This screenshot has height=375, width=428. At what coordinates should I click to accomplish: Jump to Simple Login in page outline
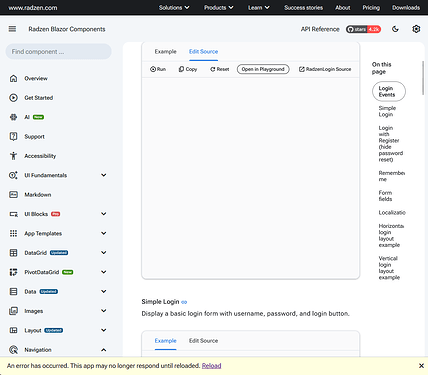tap(387, 111)
